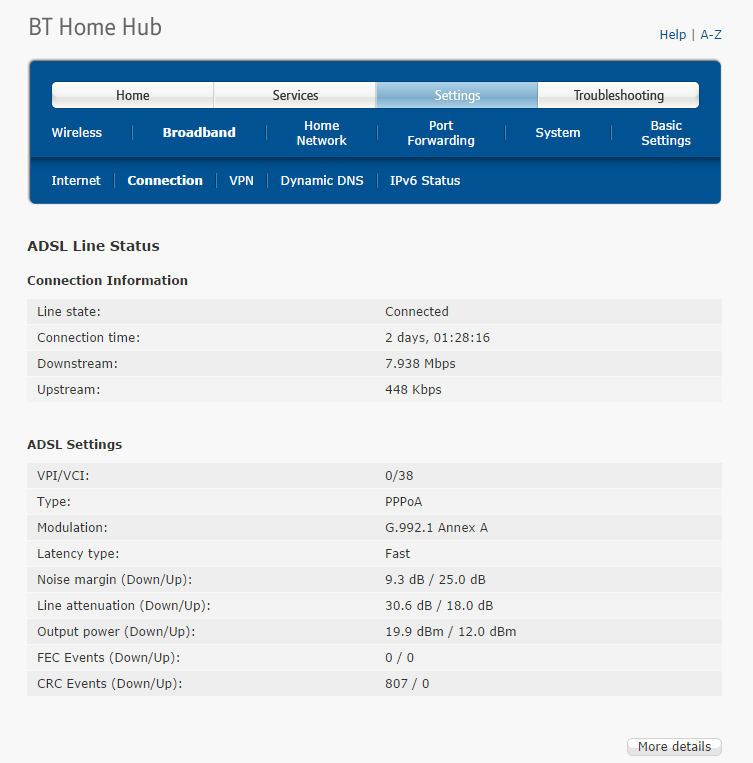Select downstream value 7.938 Mbps
The width and height of the screenshot is (753, 763).
tap(420, 363)
